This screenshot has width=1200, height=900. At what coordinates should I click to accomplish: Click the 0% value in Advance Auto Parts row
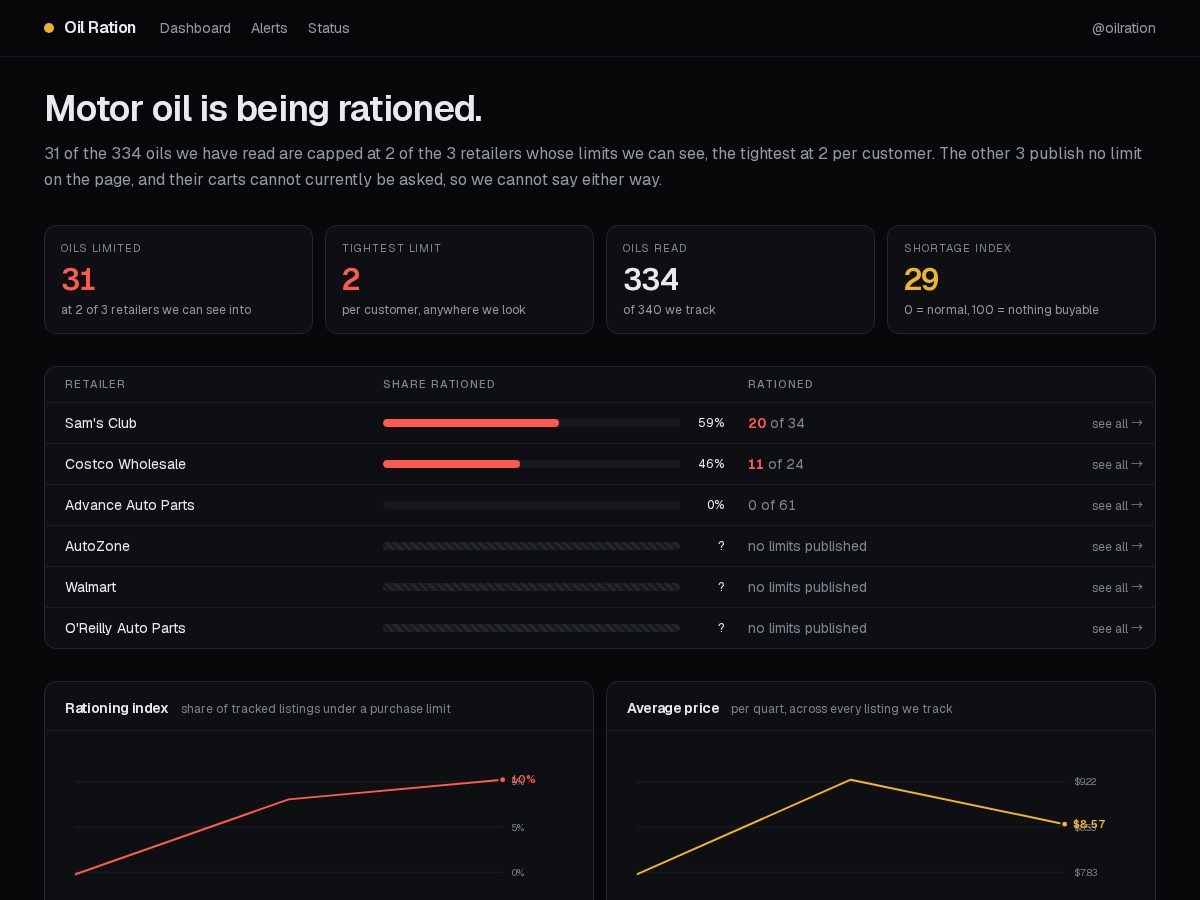pyautogui.click(x=716, y=505)
